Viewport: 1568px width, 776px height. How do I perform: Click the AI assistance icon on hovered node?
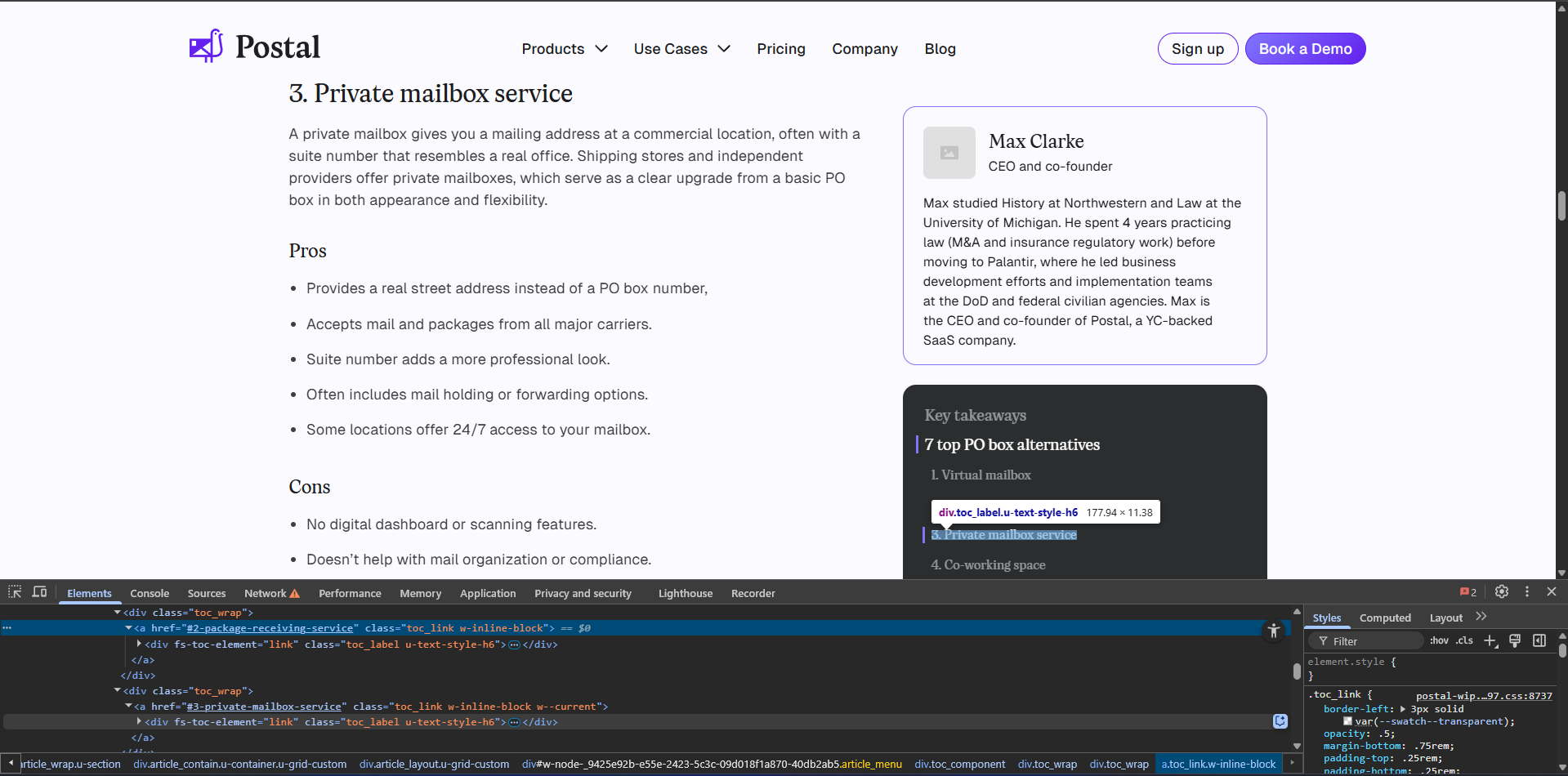pyautogui.click(x=1280, y=721)
